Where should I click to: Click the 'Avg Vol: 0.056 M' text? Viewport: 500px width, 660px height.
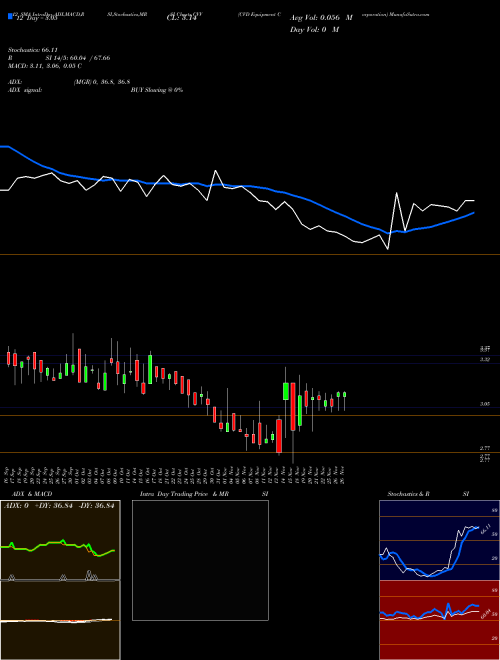(x=321, y=18)
